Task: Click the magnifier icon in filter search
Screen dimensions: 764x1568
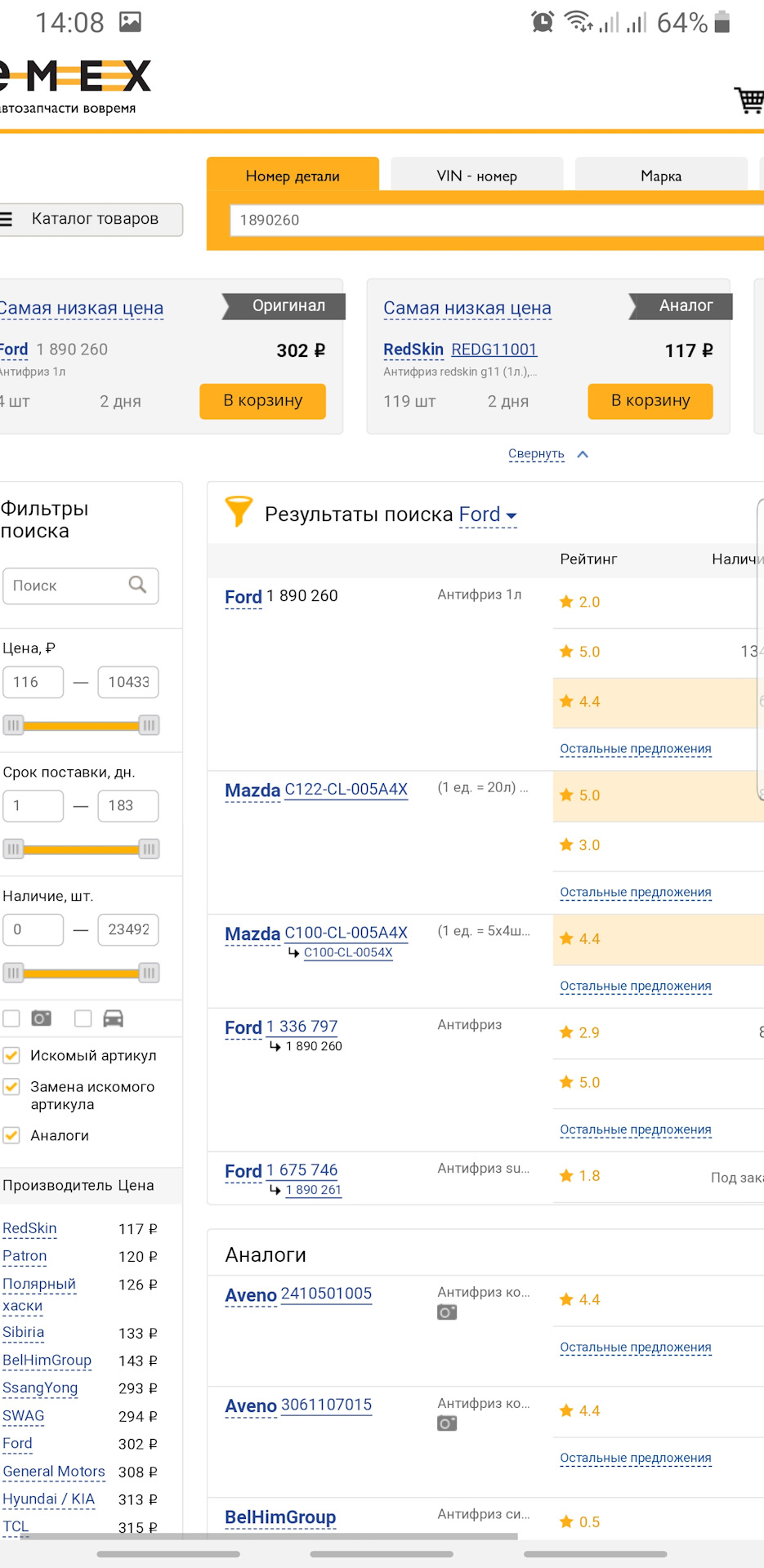Action: 137,585
